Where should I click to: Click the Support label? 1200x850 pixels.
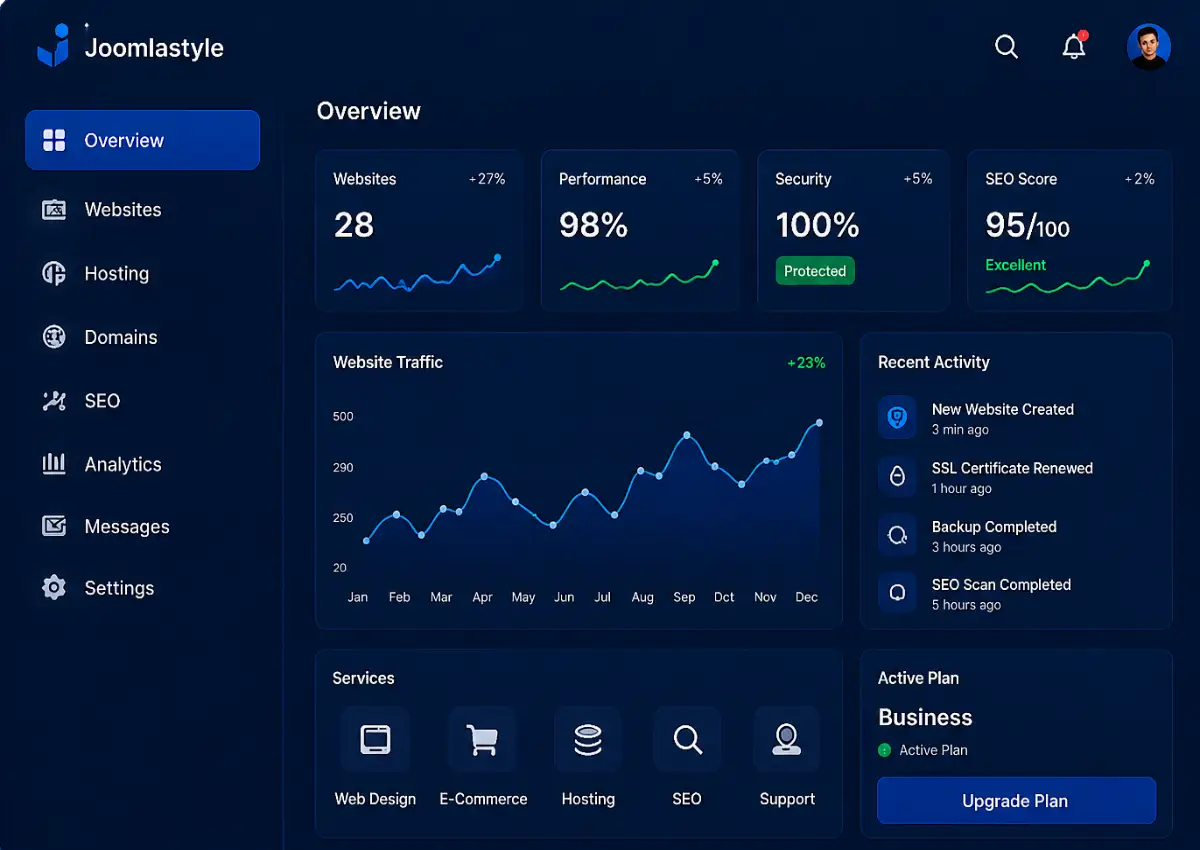(x=787, y=799)
